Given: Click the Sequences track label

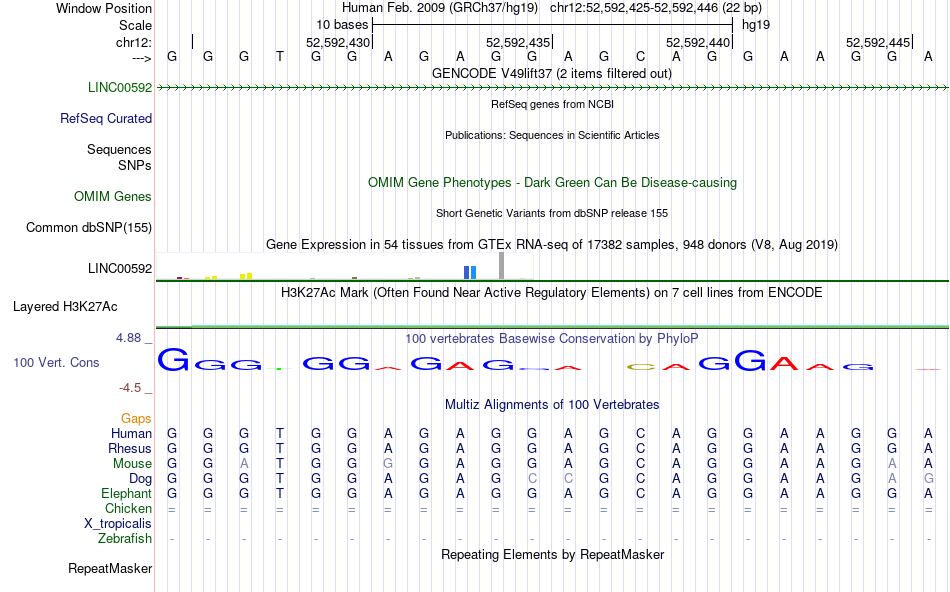Looking at the screenshot, I should pos(119,149).
